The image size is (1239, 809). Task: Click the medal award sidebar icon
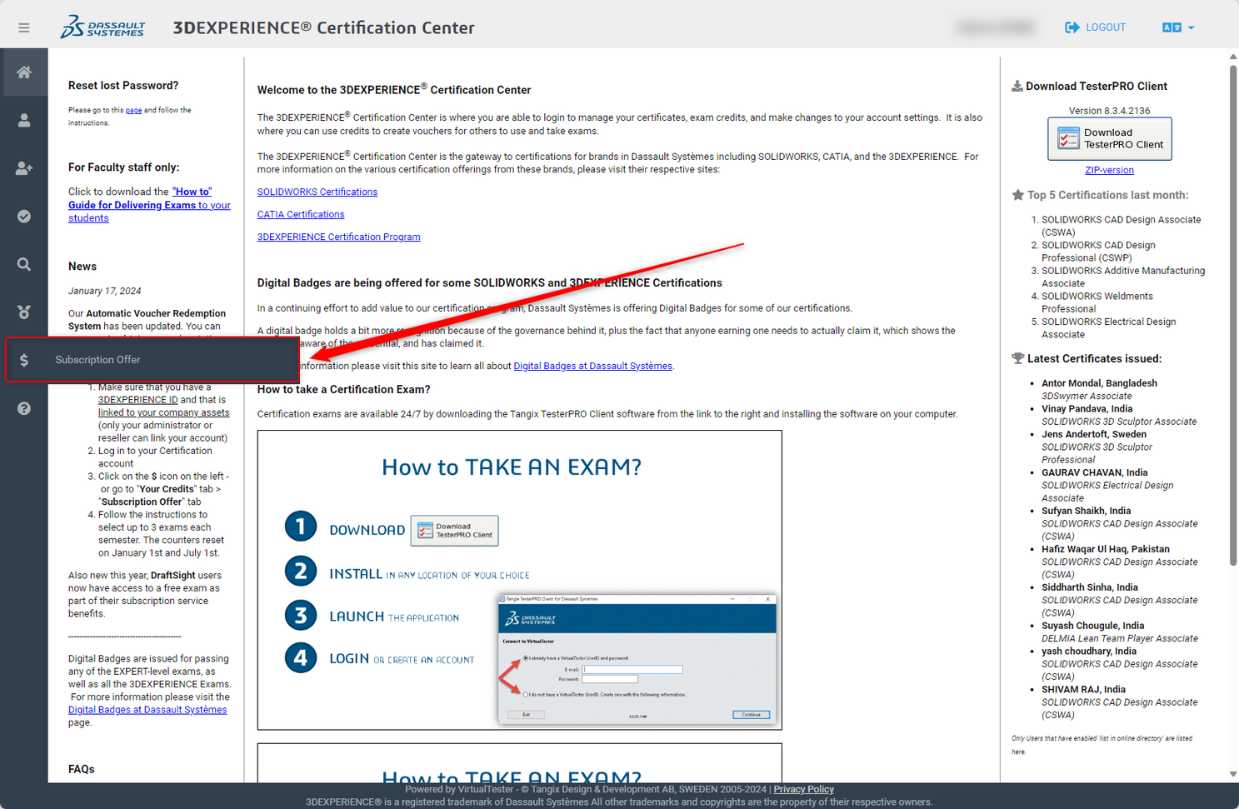point(24,312)
